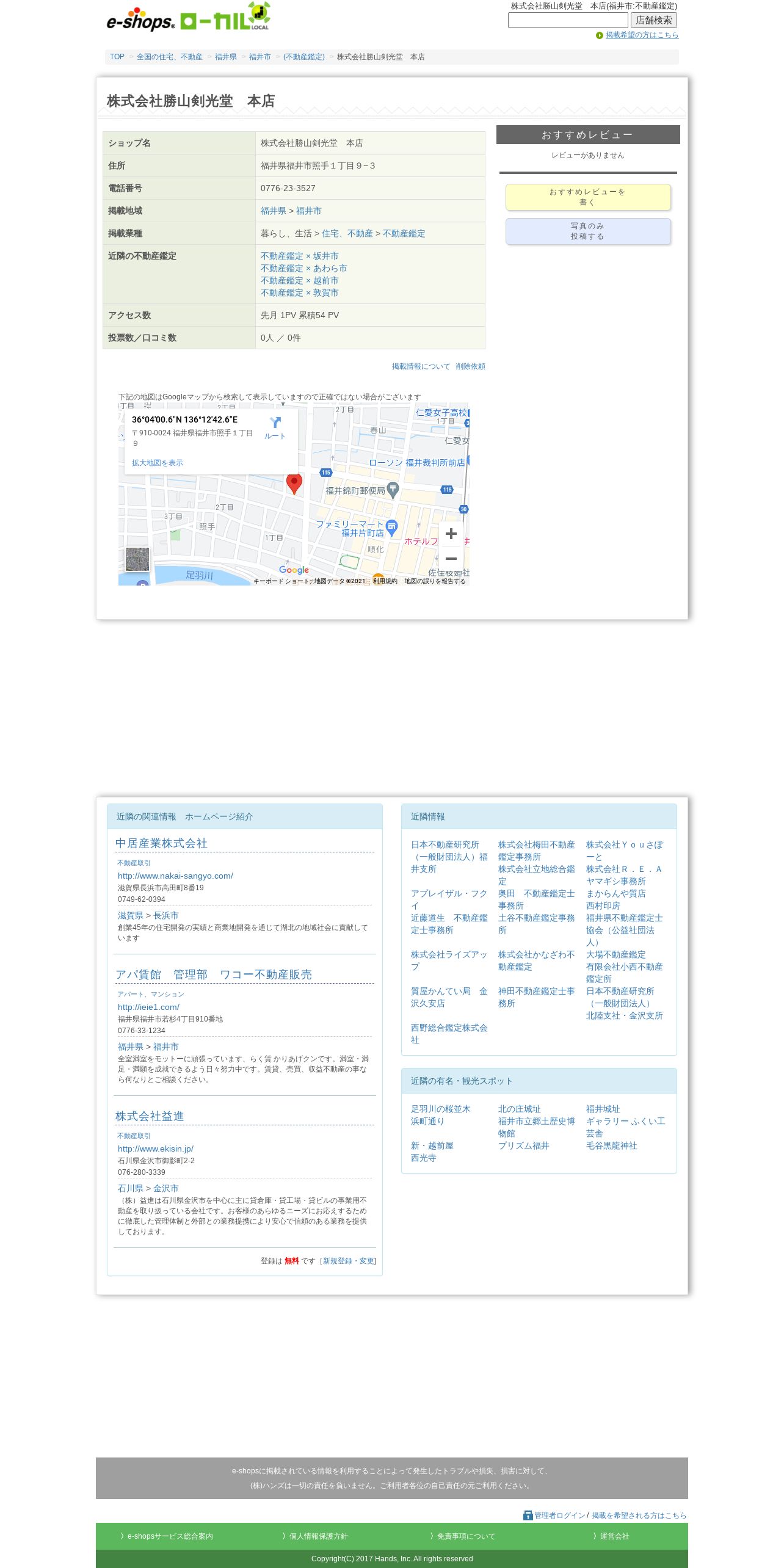Open 株式会社梅田不動産鑑定事務所 link

[537, 851]
